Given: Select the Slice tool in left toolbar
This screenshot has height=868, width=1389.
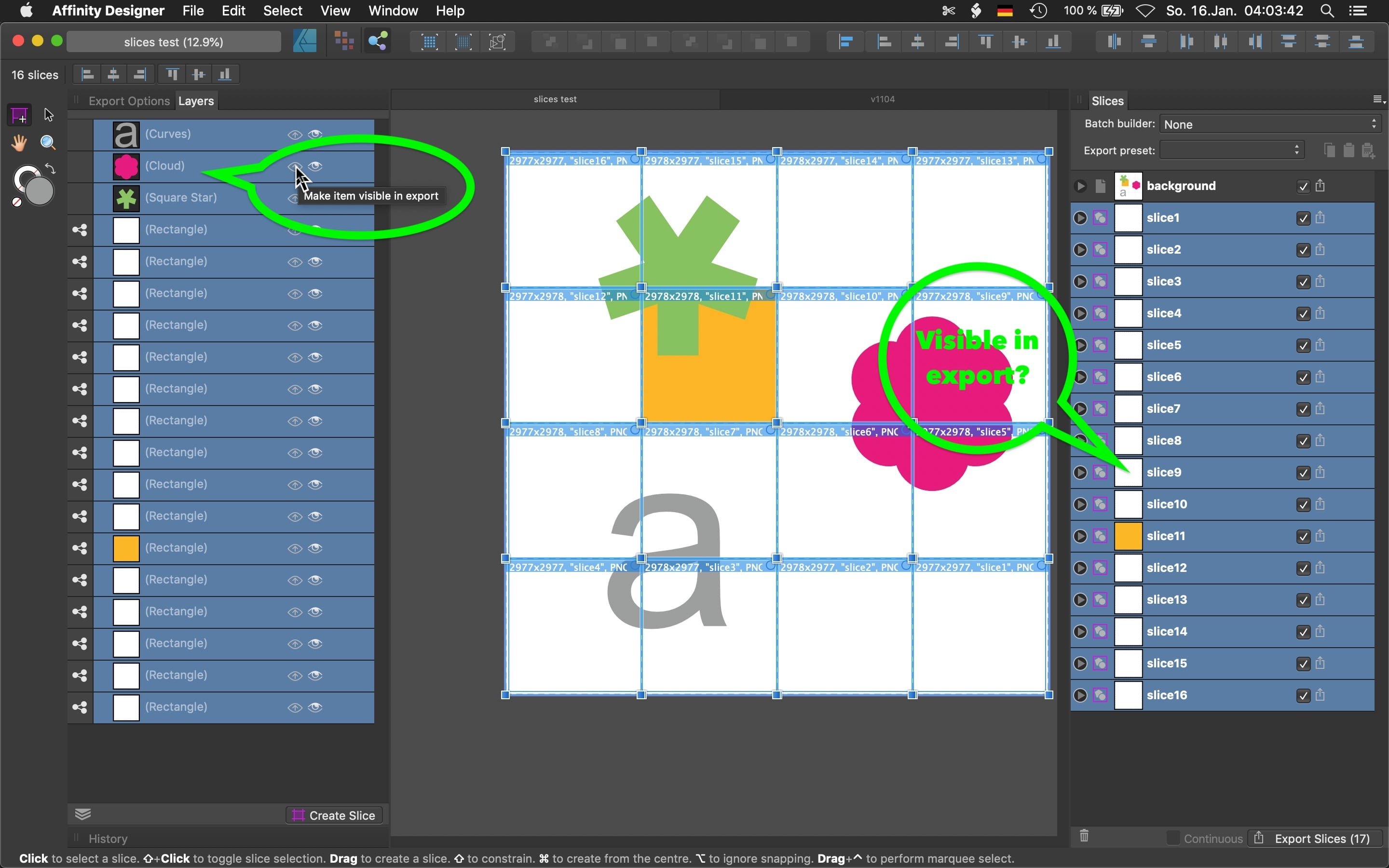Looking at the screenshot, I should pyautogui.click(x=19, y=115).
